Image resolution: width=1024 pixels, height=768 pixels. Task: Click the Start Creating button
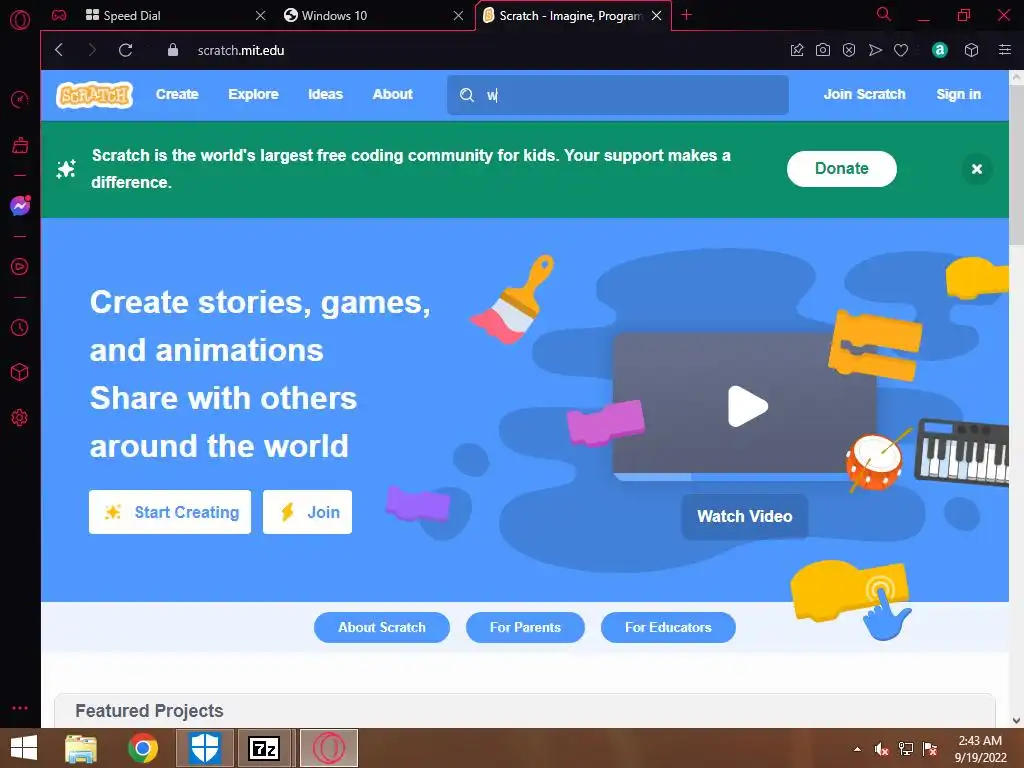pyautogui.click(x=170, y=512)
